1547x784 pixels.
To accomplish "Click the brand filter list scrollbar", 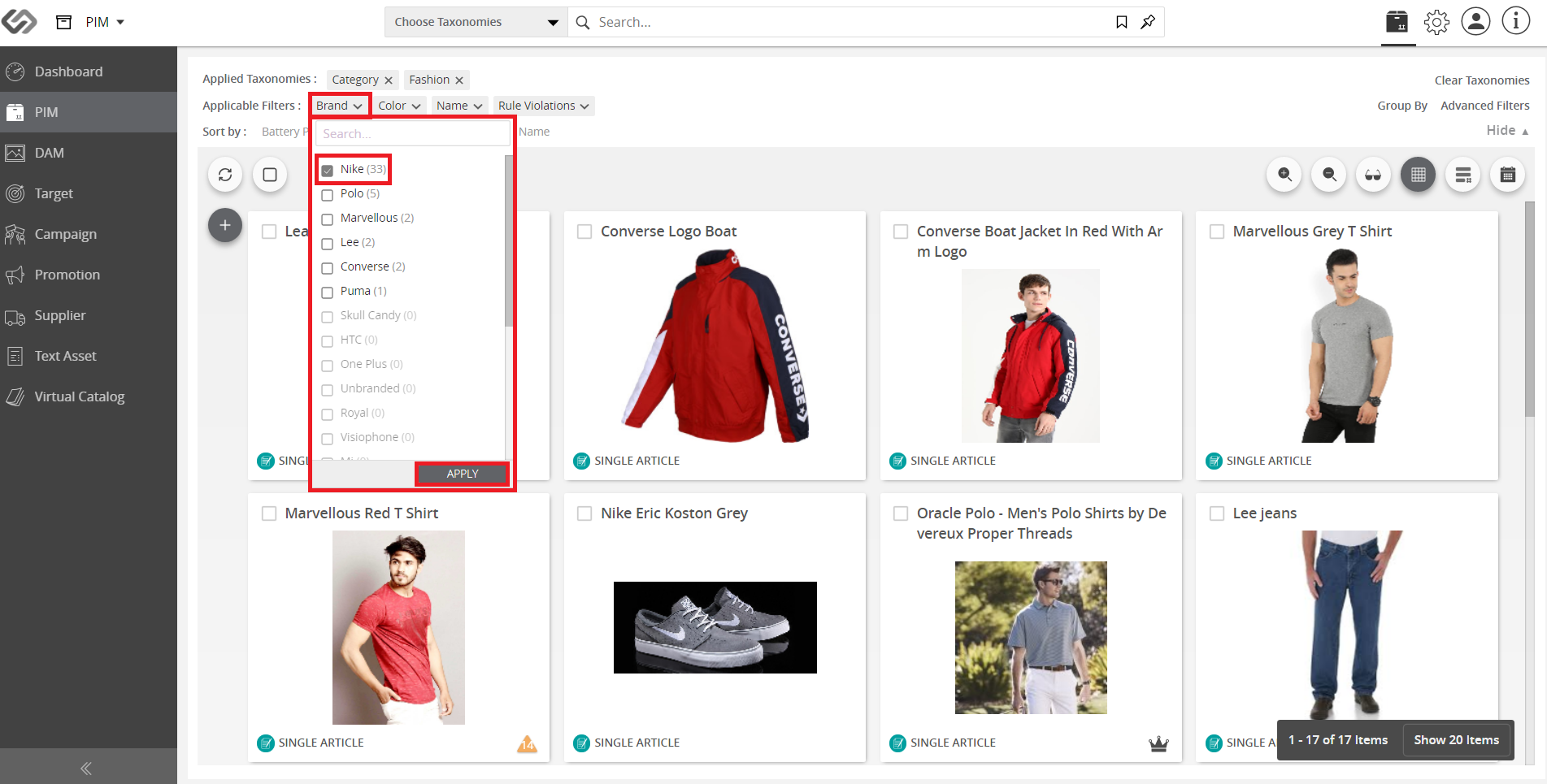I will click(509, 240).
